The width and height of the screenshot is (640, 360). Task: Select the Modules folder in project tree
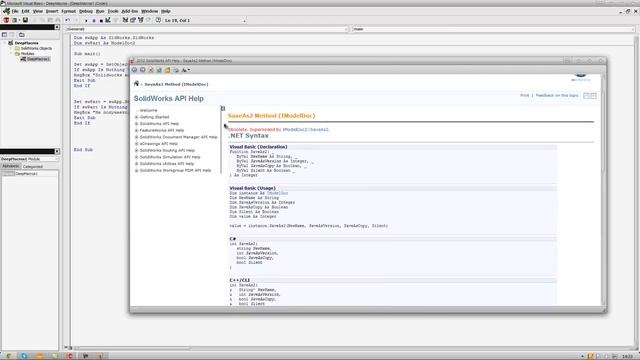(x=27, y=53)
